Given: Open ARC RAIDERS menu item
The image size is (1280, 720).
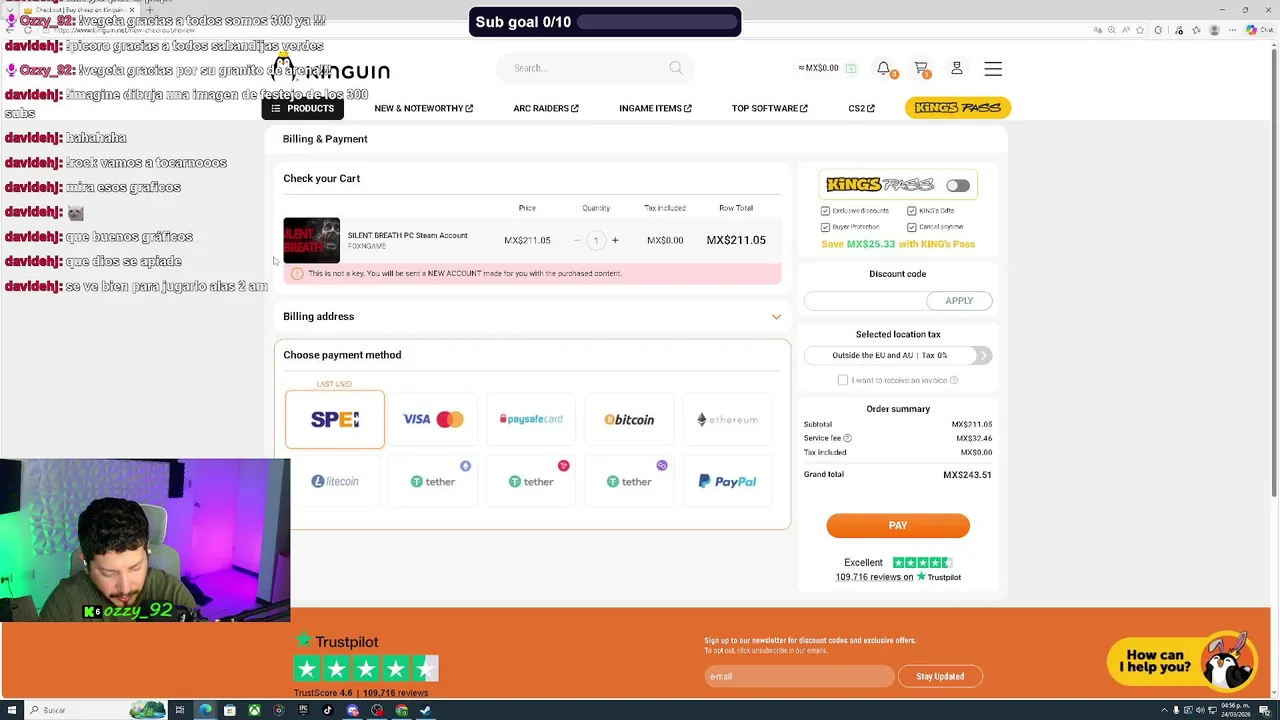Looking at the screenshot, I should pos(546,108).
